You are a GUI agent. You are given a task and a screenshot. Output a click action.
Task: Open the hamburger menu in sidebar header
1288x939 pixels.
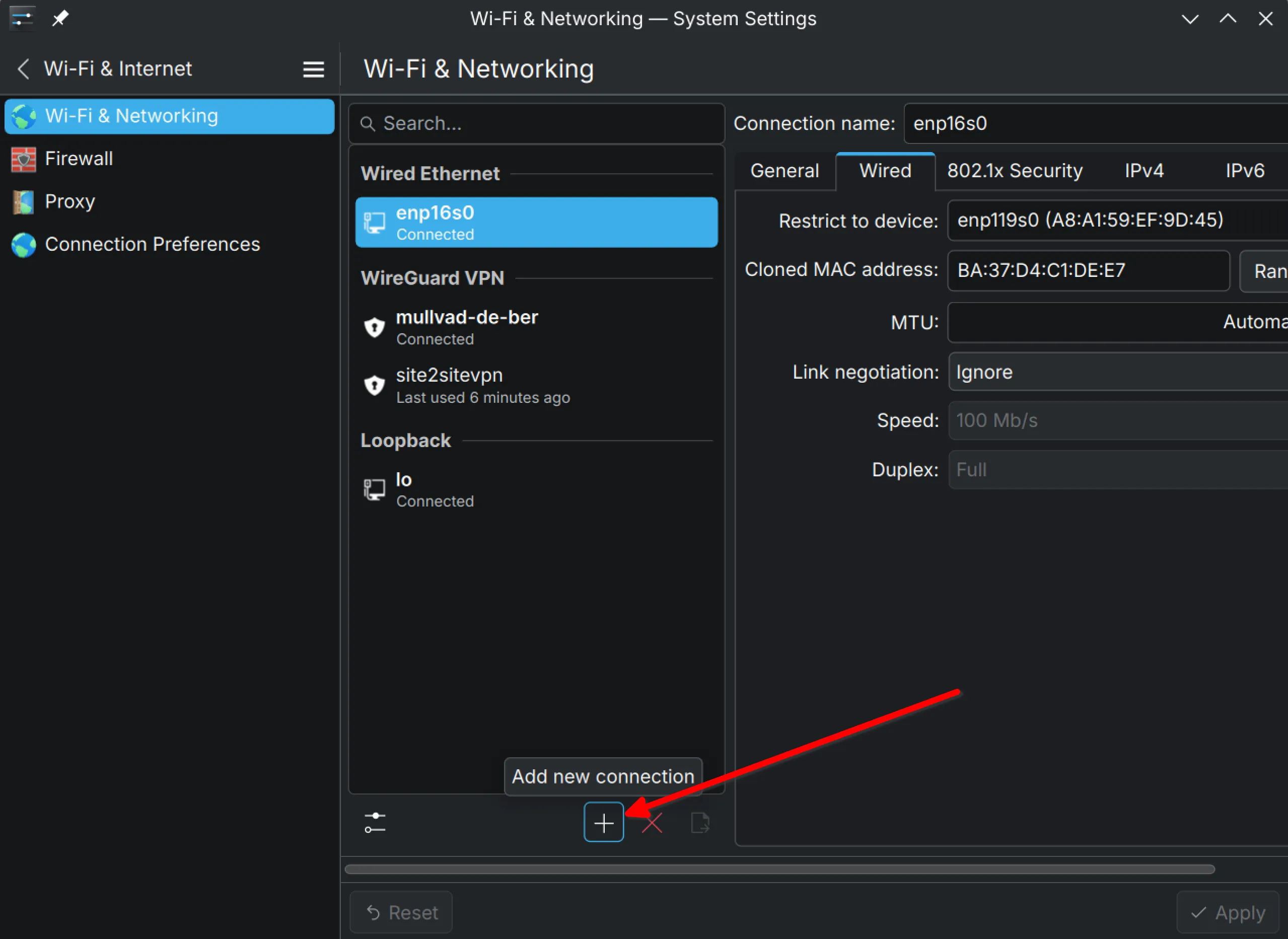point(313,69)
